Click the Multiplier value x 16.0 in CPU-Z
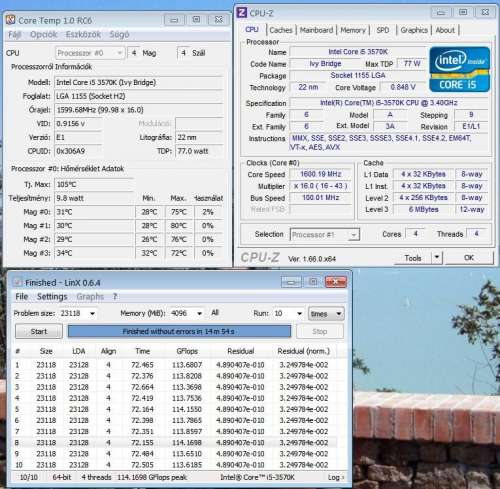 [321, 186]
